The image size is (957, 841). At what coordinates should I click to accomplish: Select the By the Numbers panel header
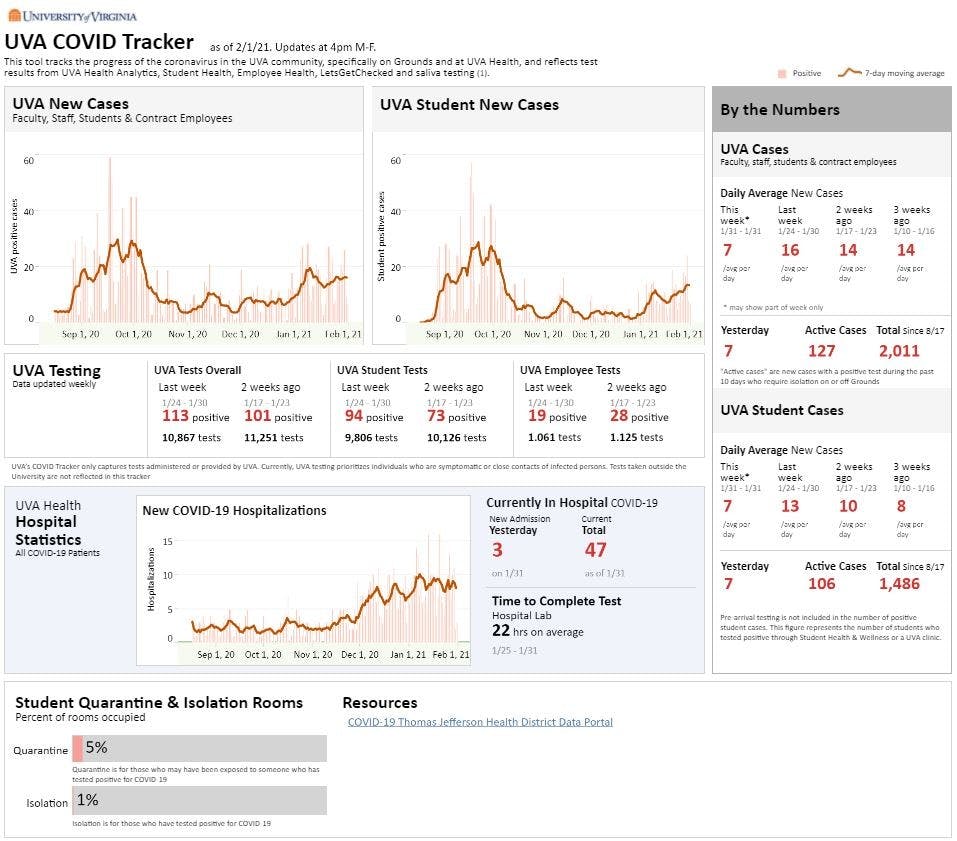pos(780,110)
